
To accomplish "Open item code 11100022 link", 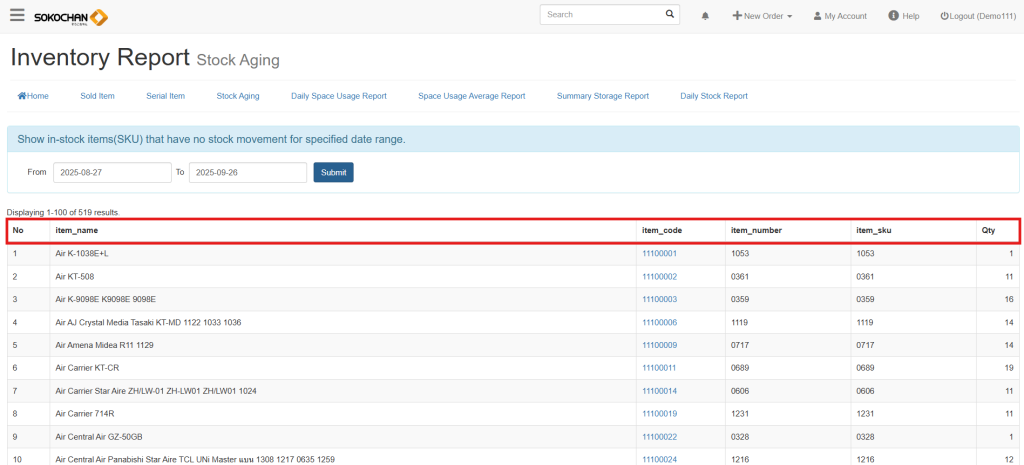I will click(x=659, y=437).
